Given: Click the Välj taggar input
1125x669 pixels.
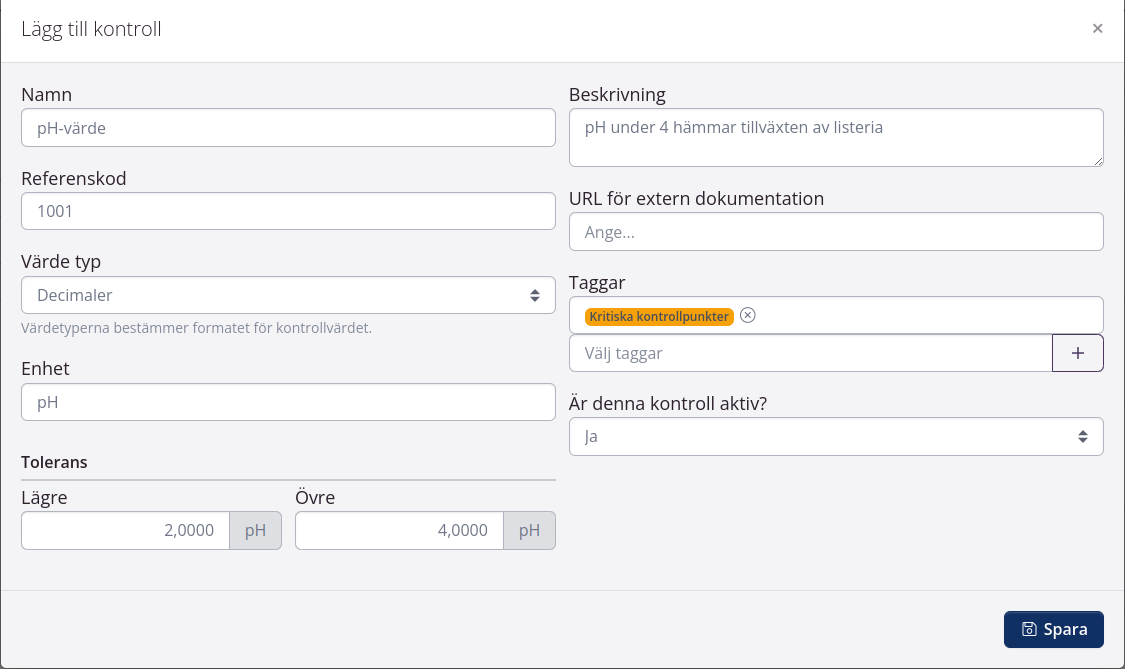Looking at the screenshot, I should click(x=811, y=353).
